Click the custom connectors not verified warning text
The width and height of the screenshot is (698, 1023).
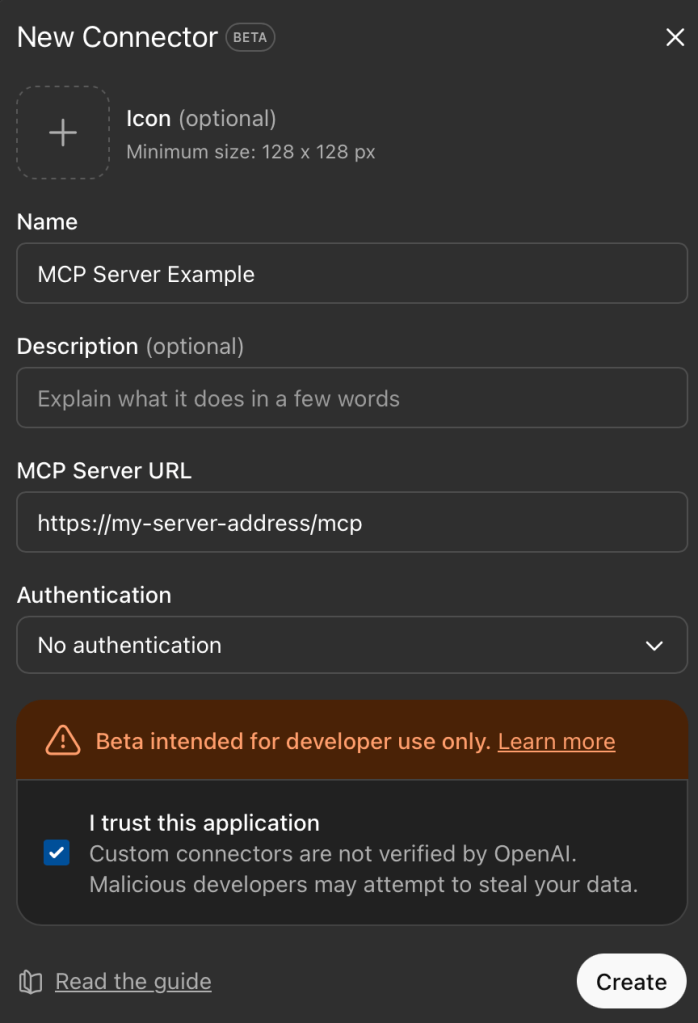pyautogui.click(x=363, y=869)
